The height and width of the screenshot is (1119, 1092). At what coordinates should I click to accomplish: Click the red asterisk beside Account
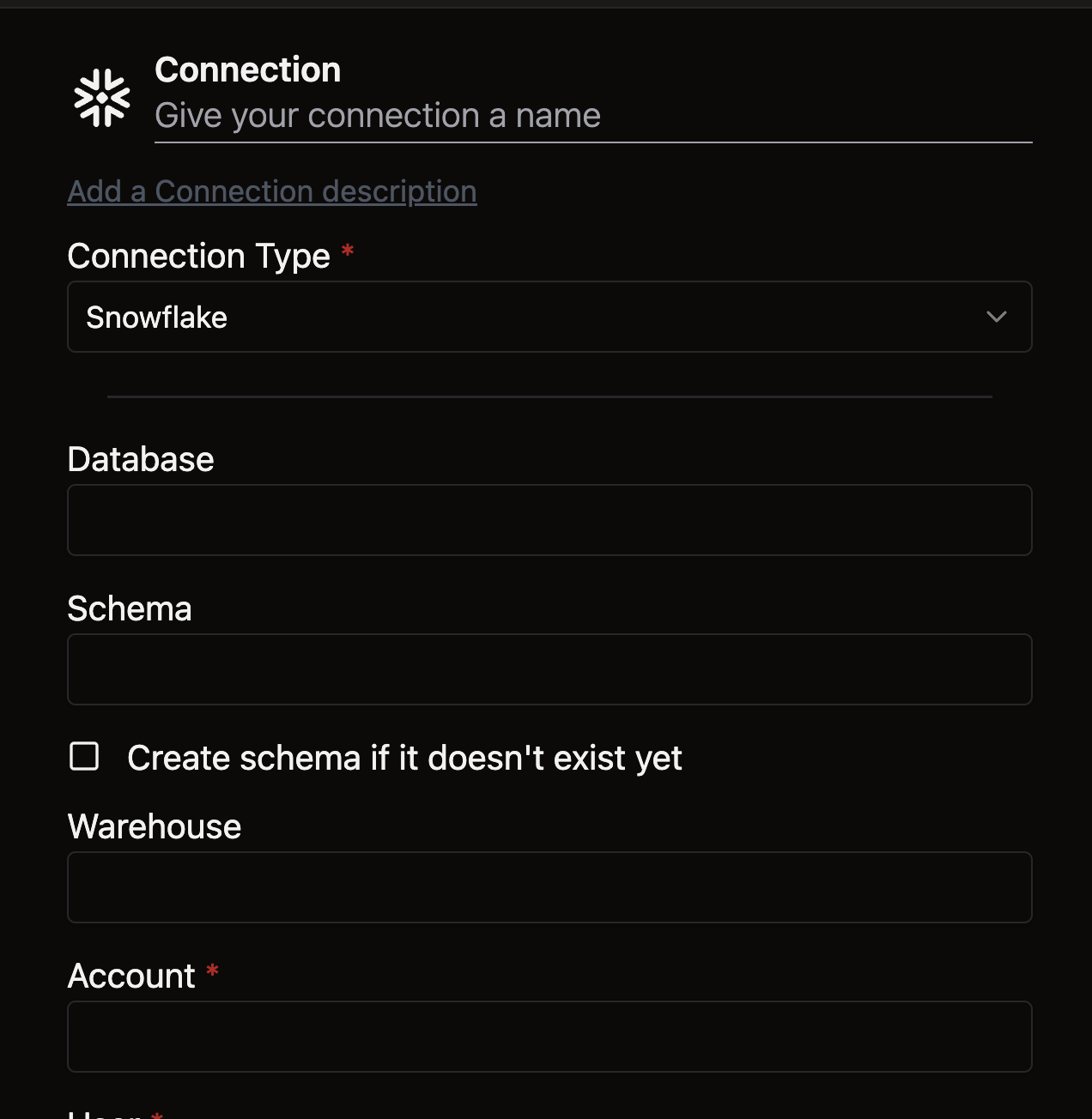213,971
